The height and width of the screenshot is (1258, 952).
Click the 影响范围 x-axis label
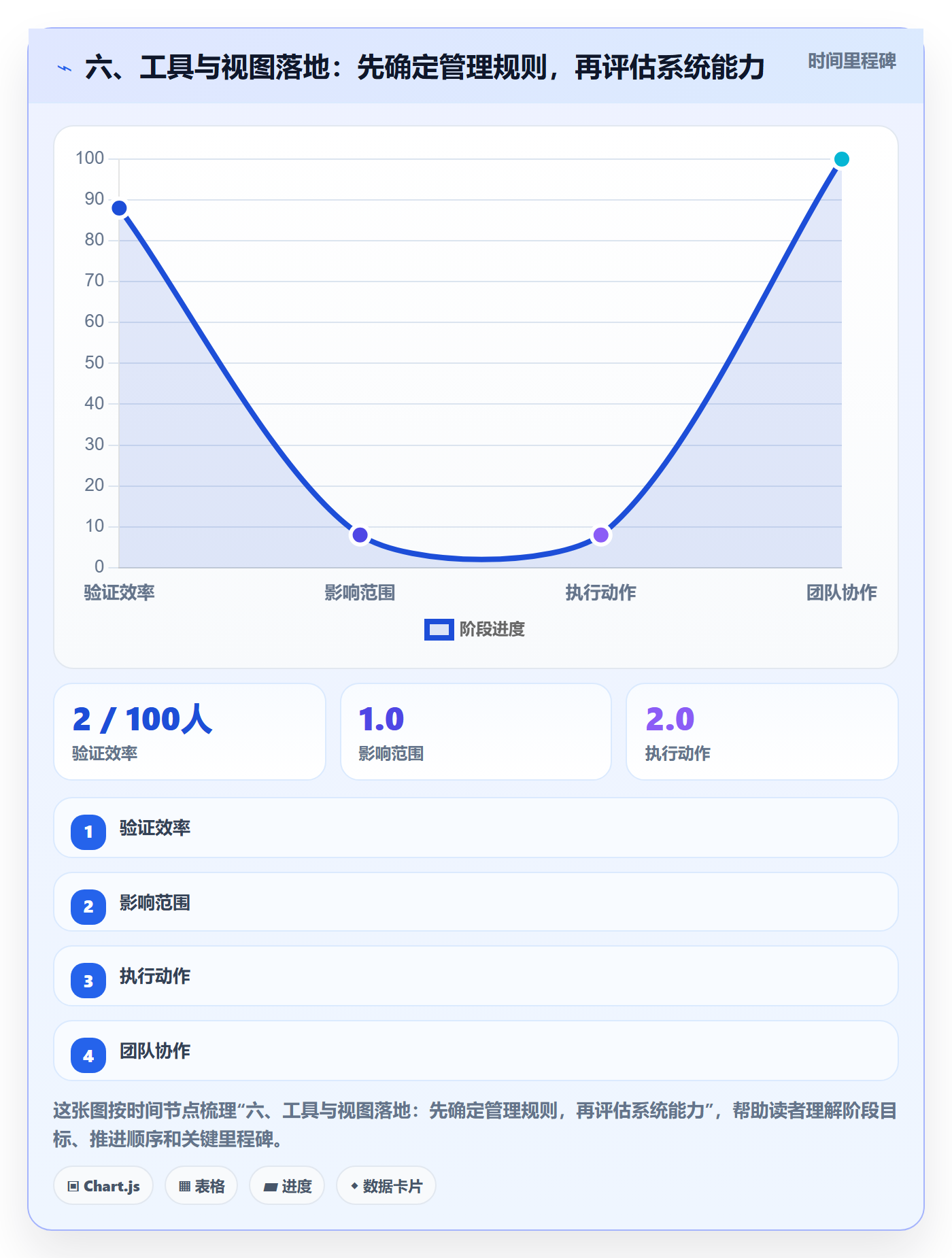[x=360, y=592]
